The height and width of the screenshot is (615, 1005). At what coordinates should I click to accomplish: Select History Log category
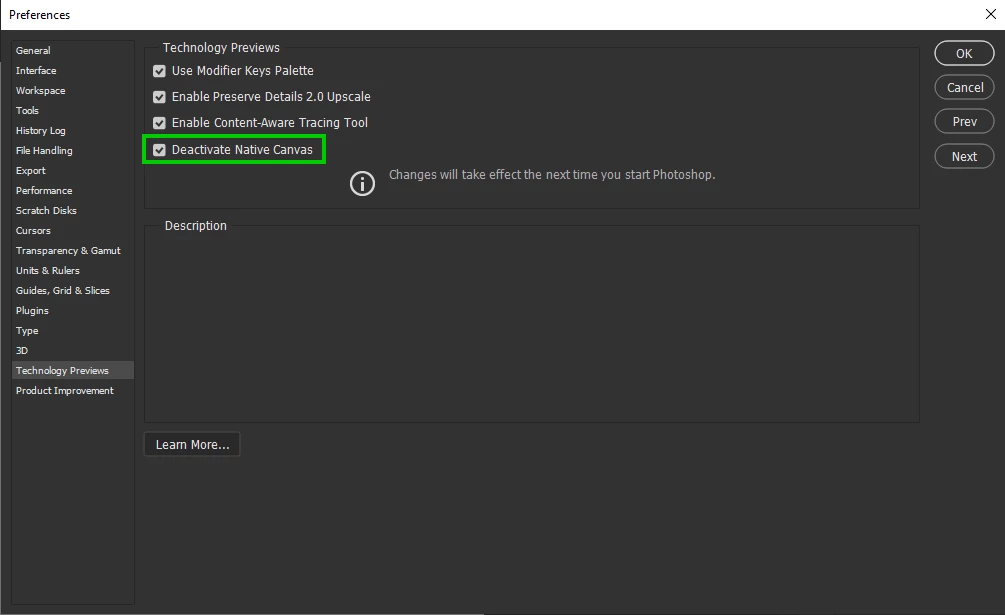(x=72, y=130)
